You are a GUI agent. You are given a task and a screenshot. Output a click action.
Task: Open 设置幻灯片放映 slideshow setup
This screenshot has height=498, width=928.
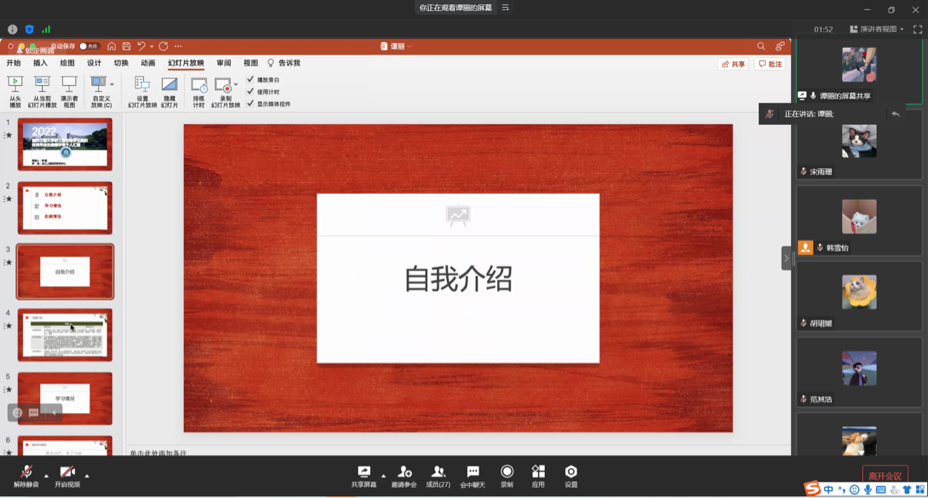point(142,86)
